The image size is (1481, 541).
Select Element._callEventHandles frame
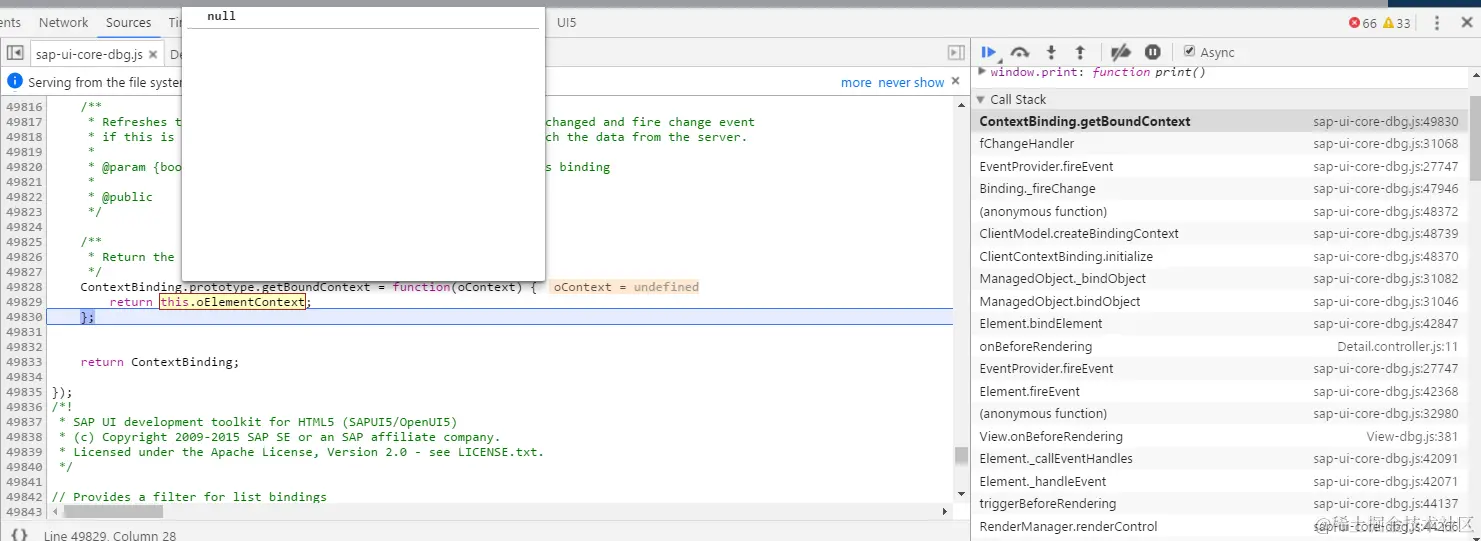coord(1219,459)
